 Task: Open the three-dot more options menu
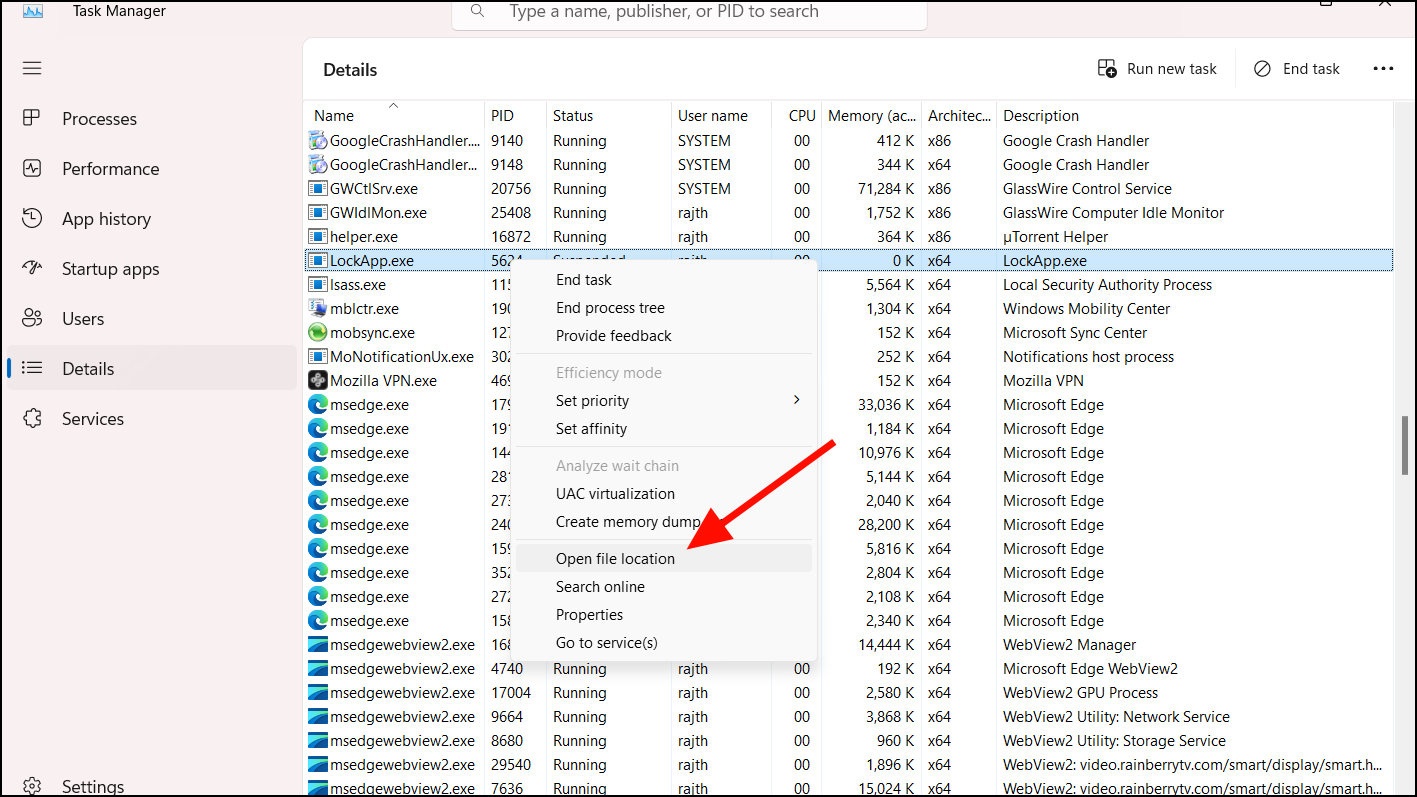pyautogui.click(x=1383, y=68)
